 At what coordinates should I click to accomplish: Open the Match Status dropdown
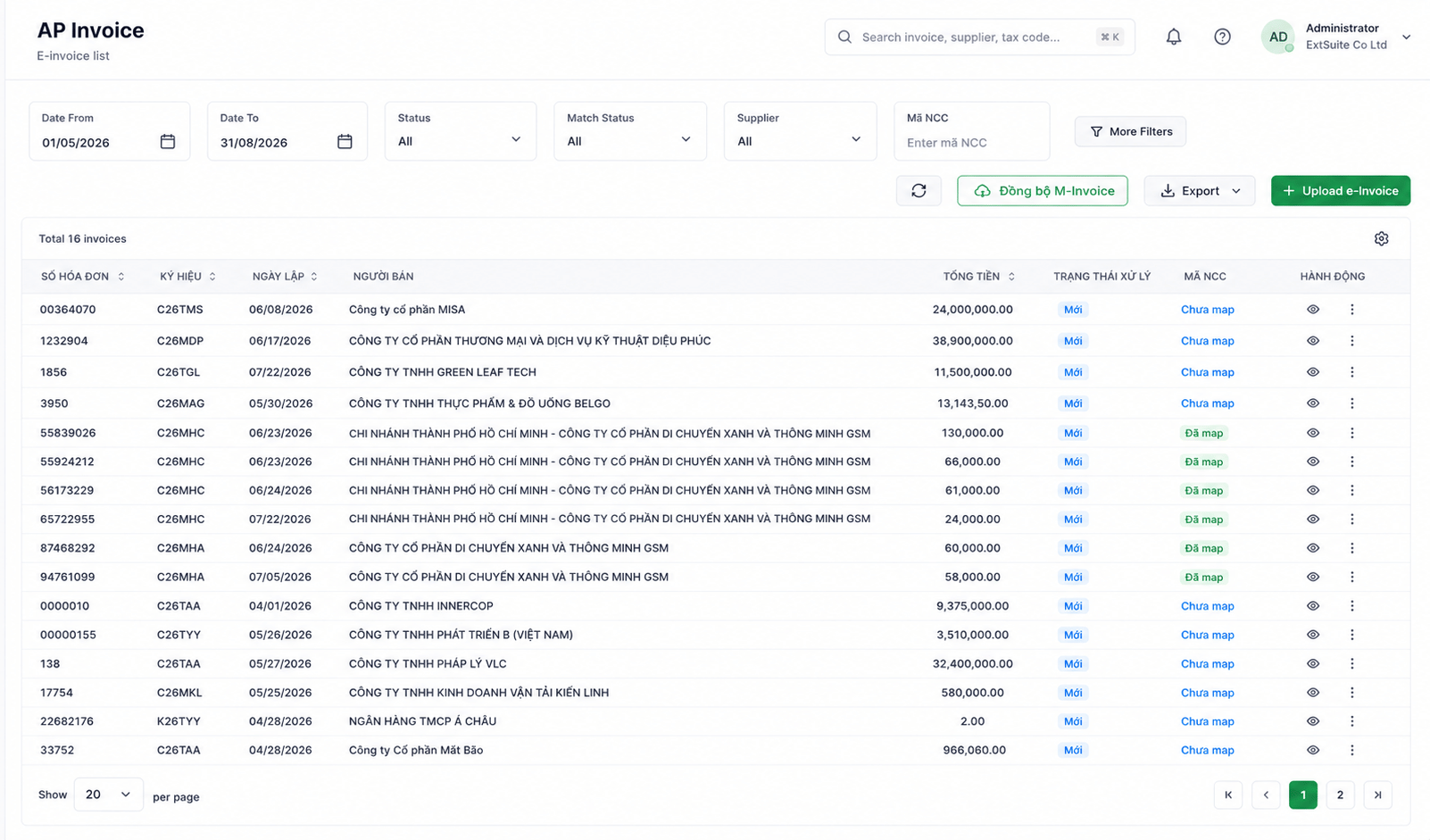[x=630, y=131]
